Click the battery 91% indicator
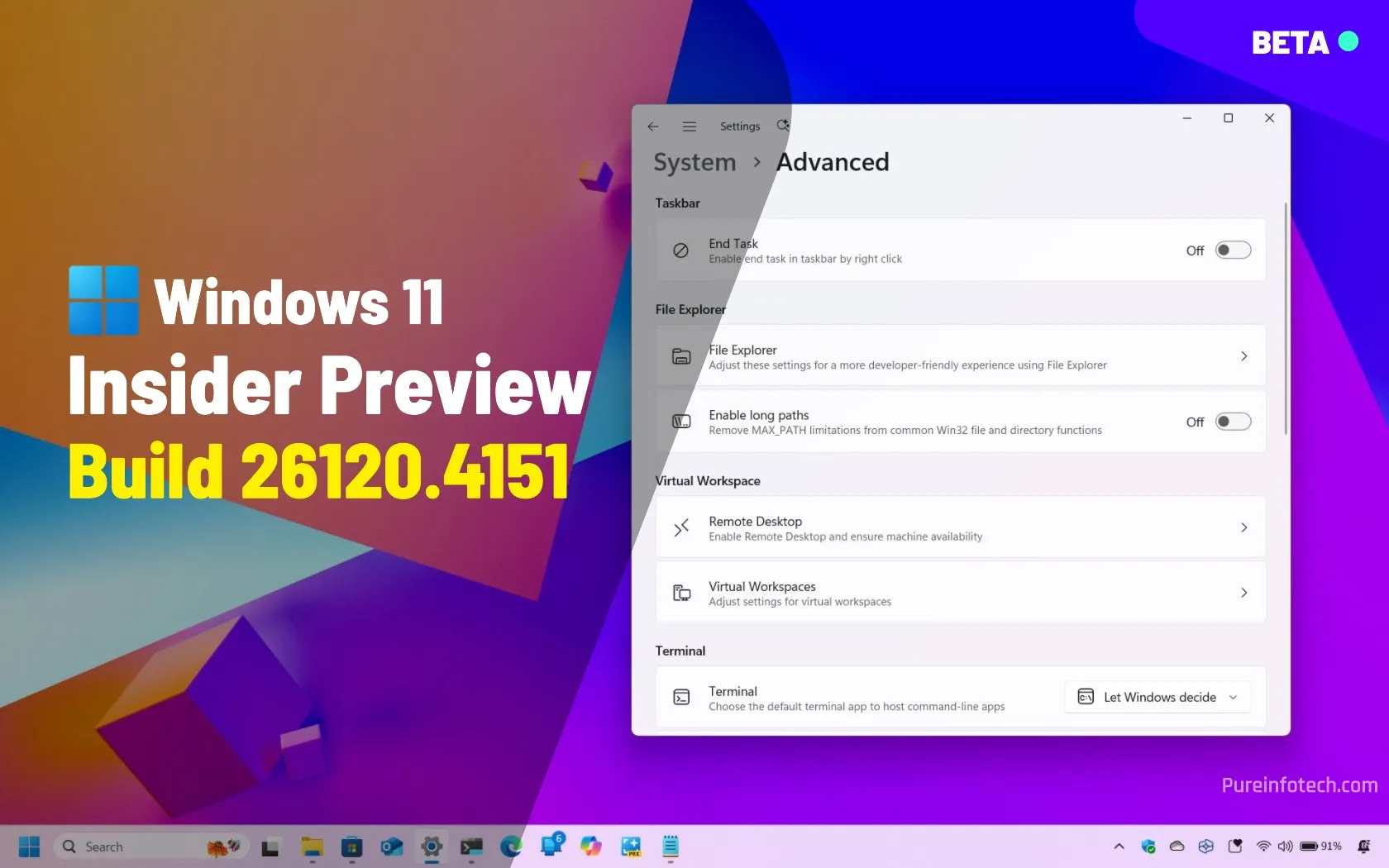1389x868 pixels. pos(1320,847)
